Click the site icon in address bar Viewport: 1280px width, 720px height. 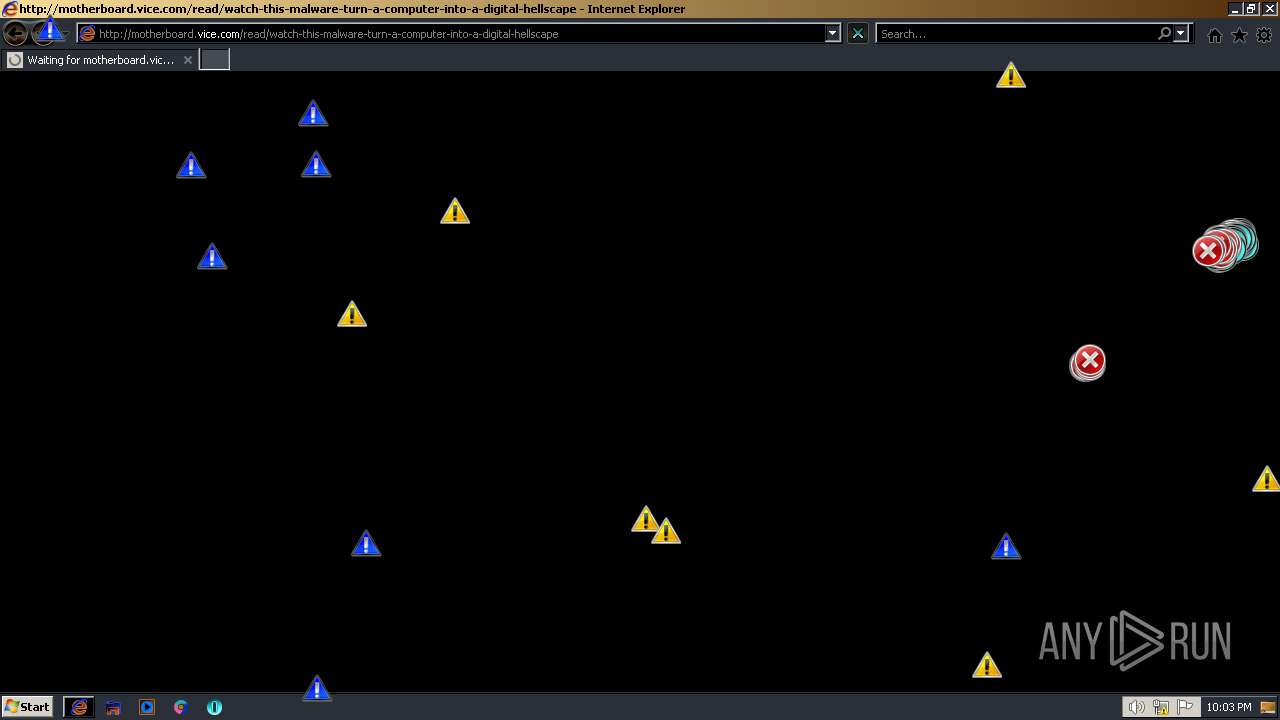pyautogui.click(x=87, y=33)
